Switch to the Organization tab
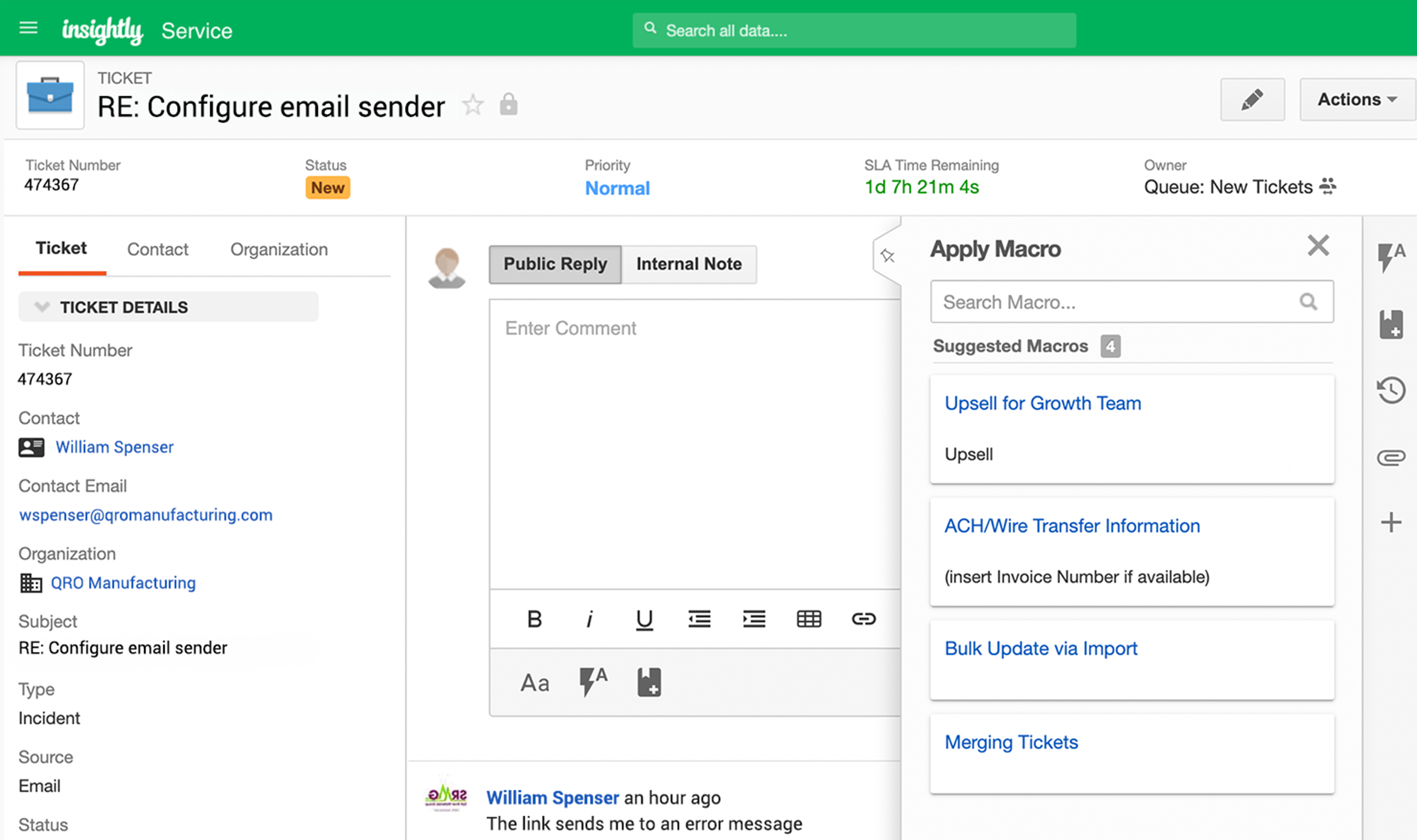Viewport: 1417px width, 840px height. [x=279, y=249]
